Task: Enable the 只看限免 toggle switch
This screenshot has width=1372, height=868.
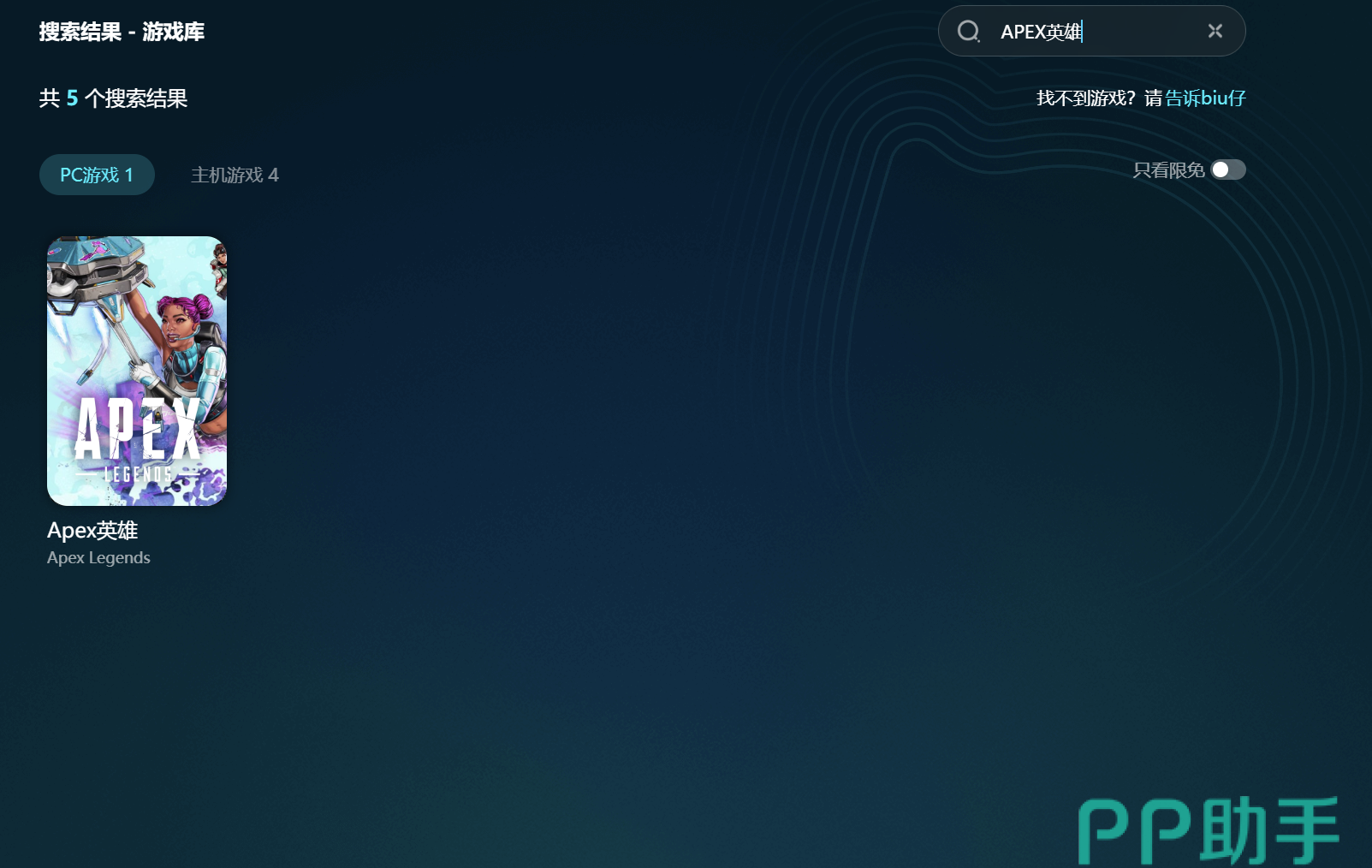Action: click(1228, 170)
